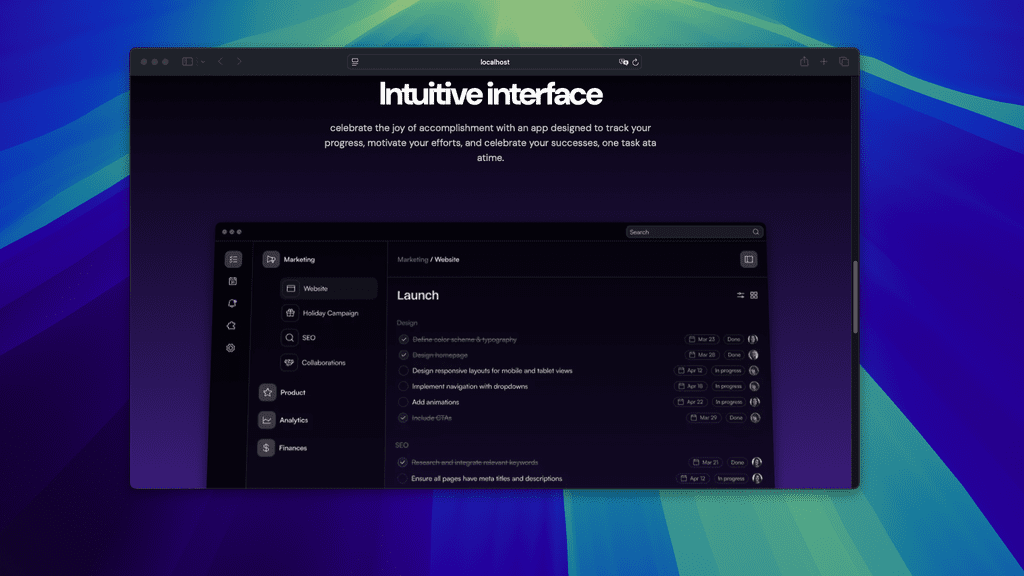Select the SEO sidebar item
This screenshot has width=1024, height=576.
click(308, 338)
